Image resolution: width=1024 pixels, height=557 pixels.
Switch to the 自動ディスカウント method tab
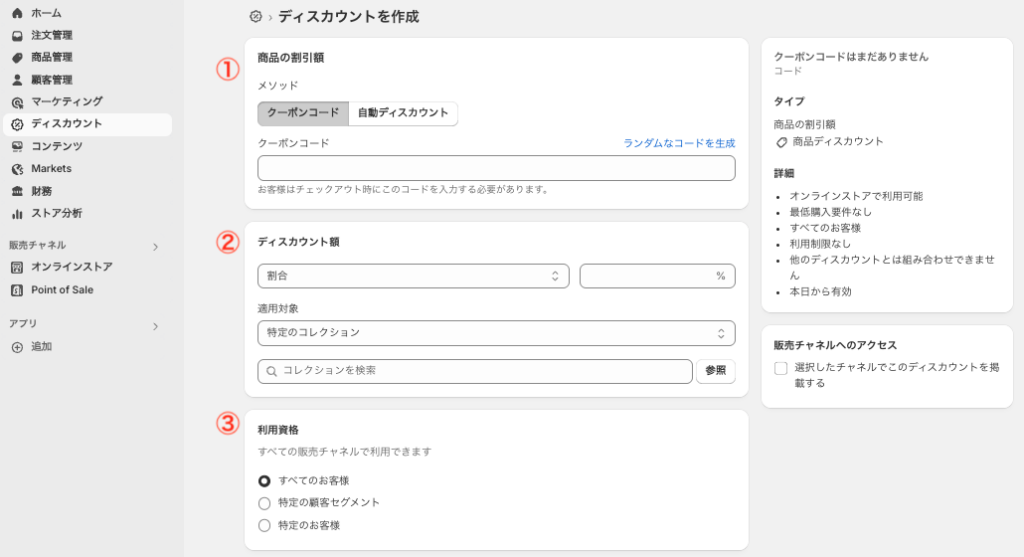(403, 113)
